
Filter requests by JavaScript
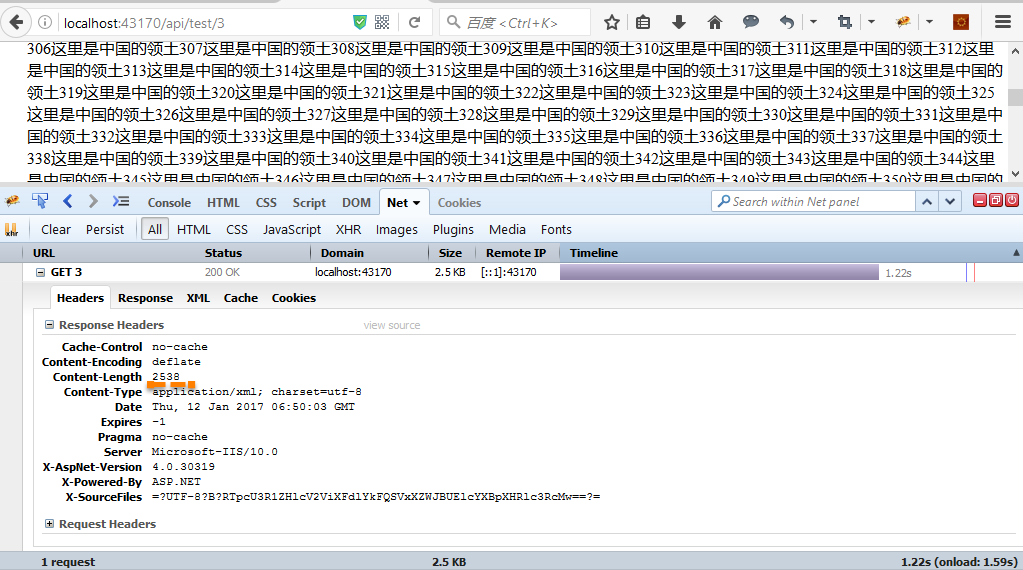click(292, 230)
